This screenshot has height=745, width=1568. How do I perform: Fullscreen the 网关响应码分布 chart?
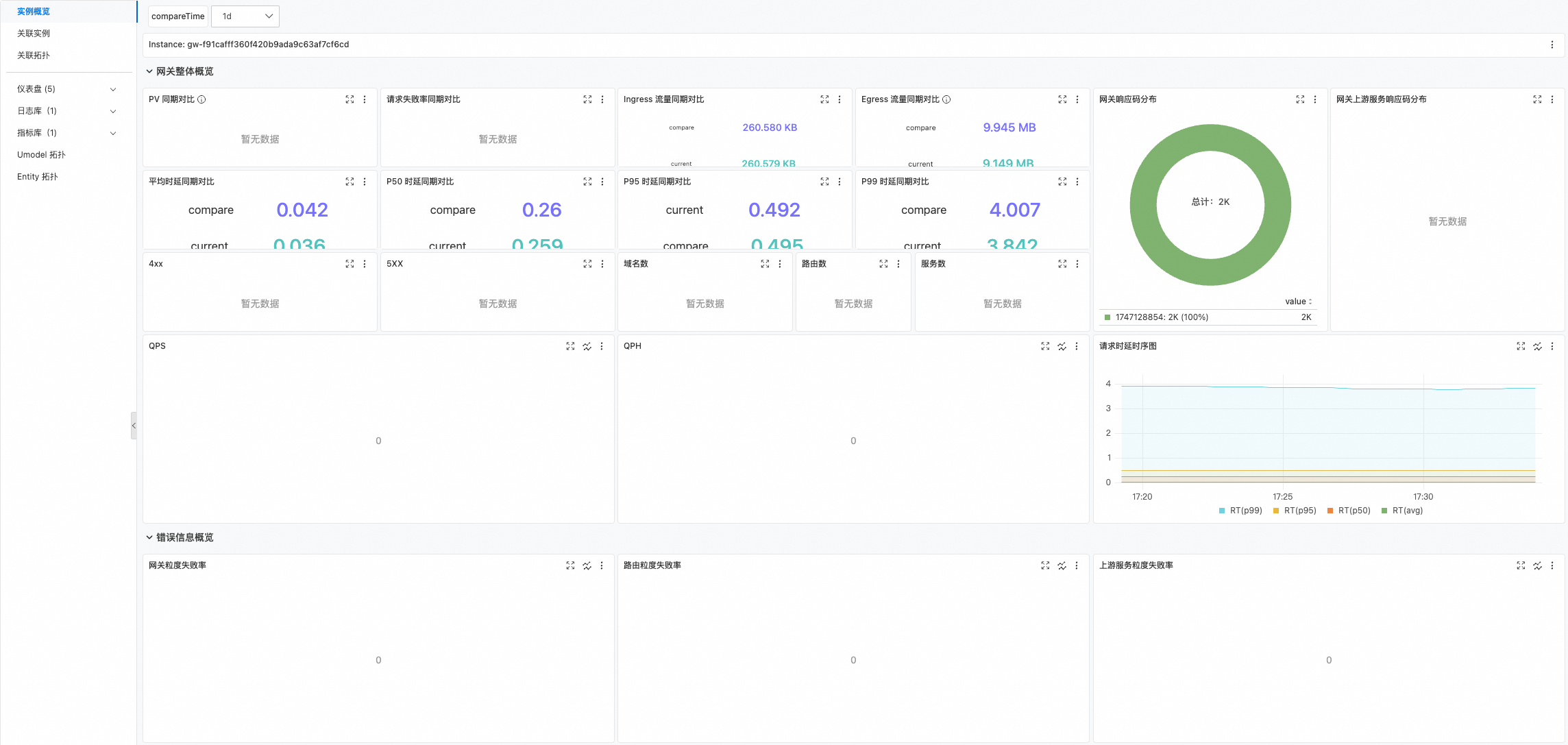[1300, 99]
